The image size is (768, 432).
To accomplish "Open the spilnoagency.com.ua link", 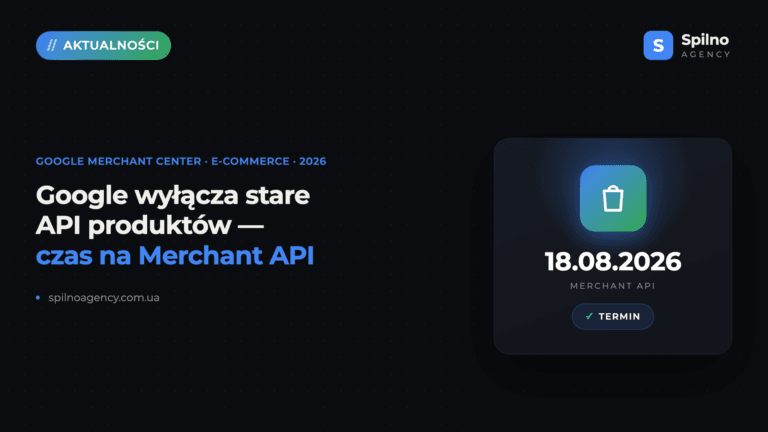I will pos(104,298).
